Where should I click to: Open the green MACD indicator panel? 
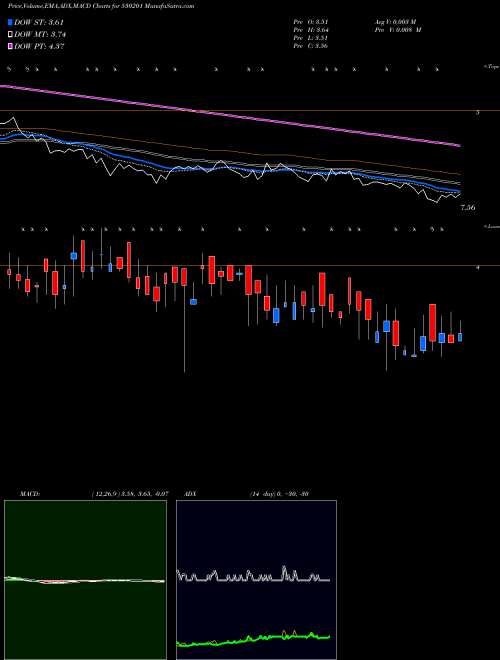85,580
